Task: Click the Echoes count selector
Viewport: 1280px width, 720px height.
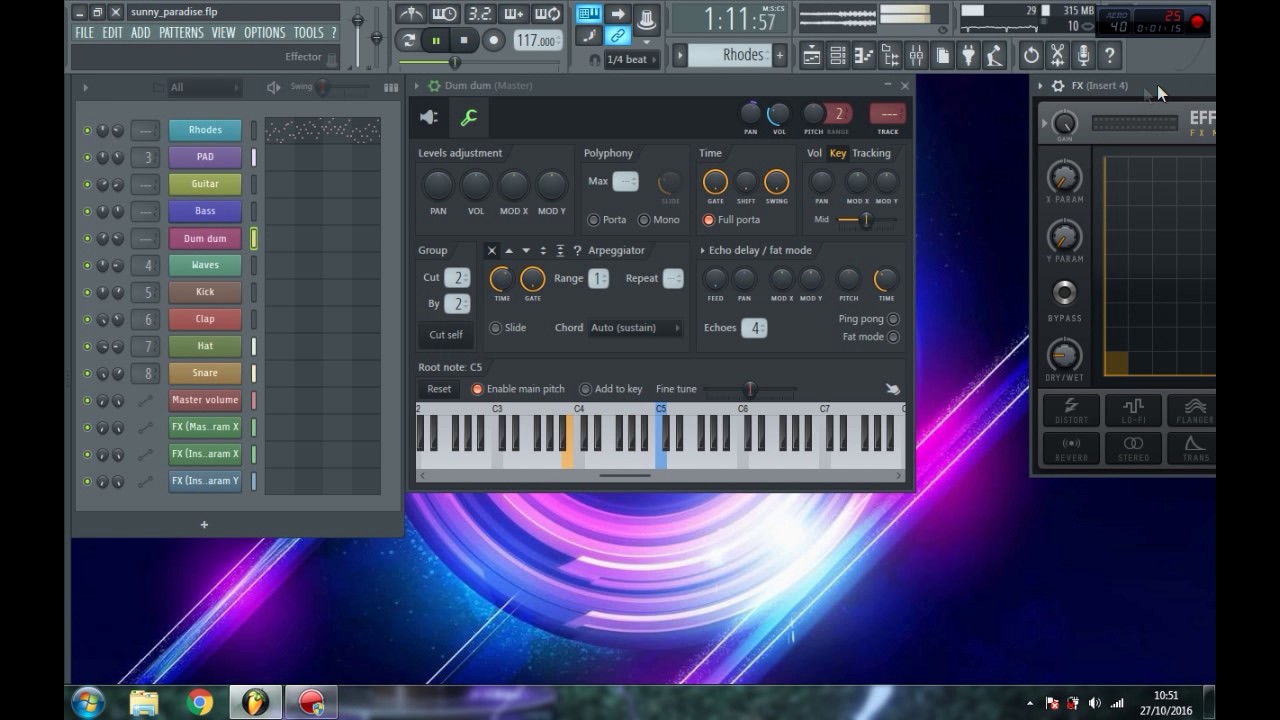Action: 754,328
